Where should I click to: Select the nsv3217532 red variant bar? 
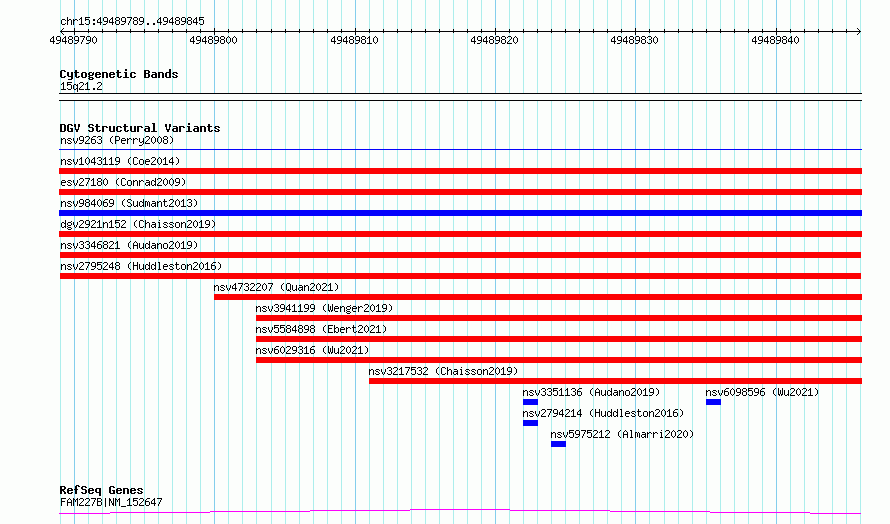click(x=615, y=381)
